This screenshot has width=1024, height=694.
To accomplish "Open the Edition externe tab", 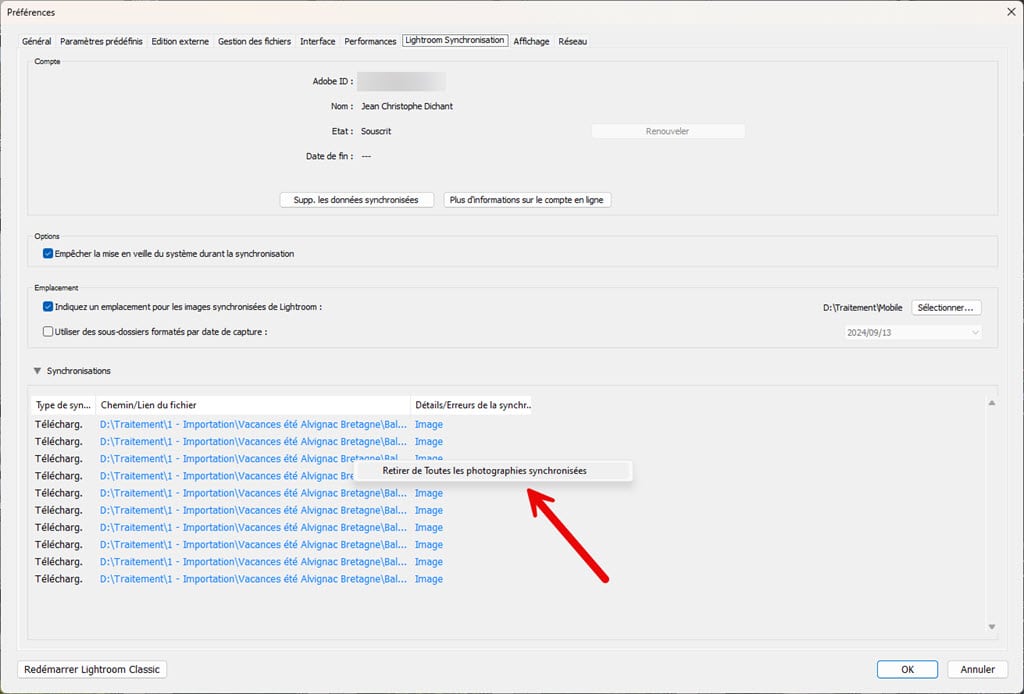I will 180,41.
